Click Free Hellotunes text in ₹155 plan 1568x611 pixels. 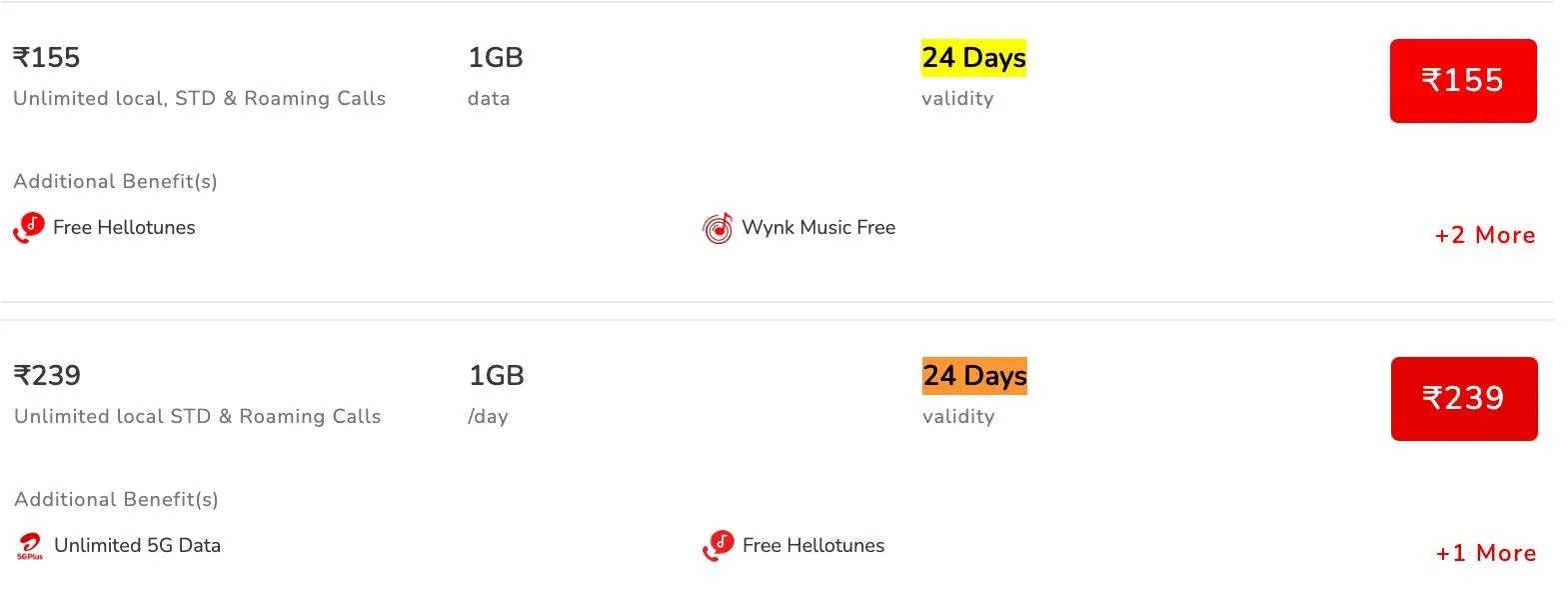pos(124,227)
